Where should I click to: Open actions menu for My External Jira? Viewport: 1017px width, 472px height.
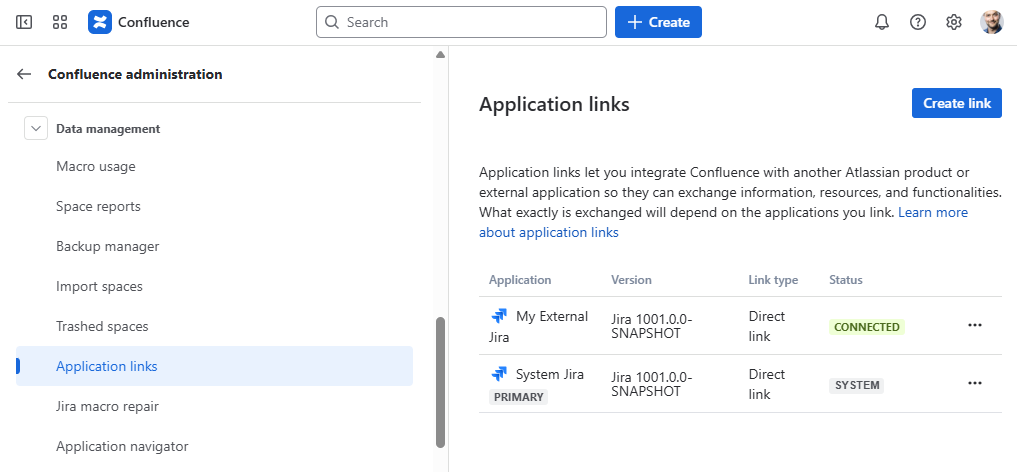click(x=975, y=326)
